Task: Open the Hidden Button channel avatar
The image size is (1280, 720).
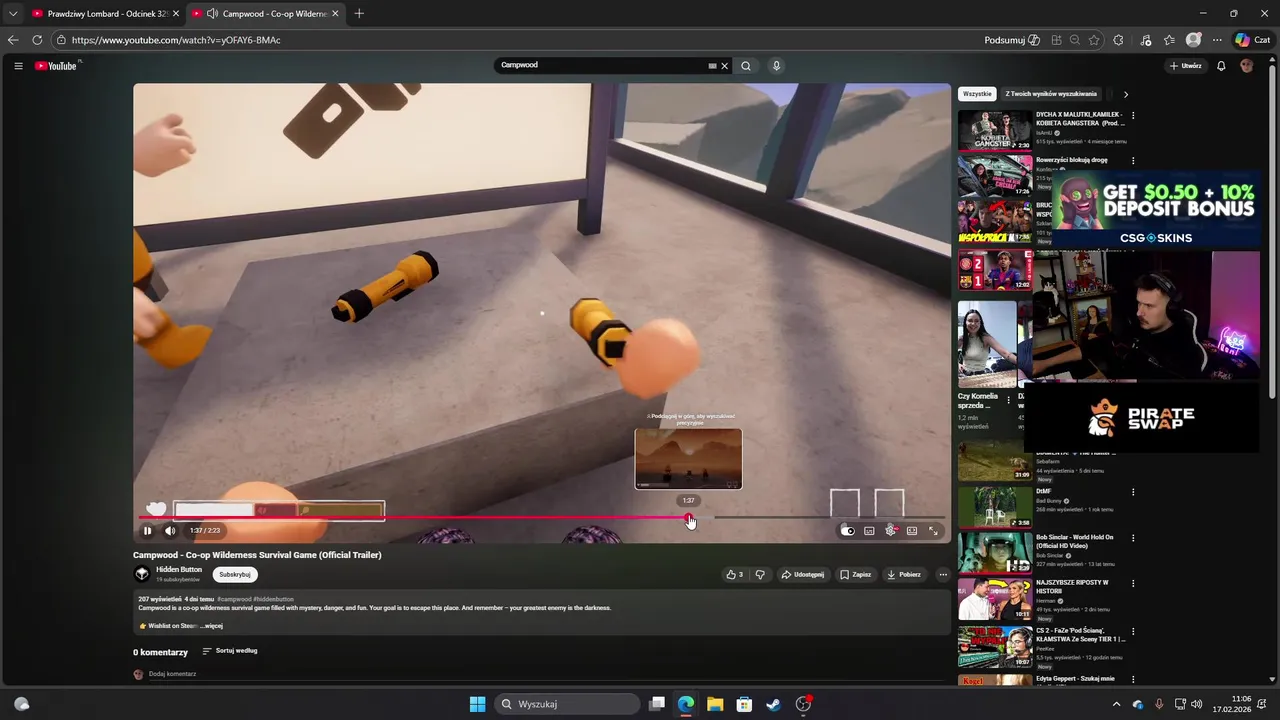Action: click(142, 574)
